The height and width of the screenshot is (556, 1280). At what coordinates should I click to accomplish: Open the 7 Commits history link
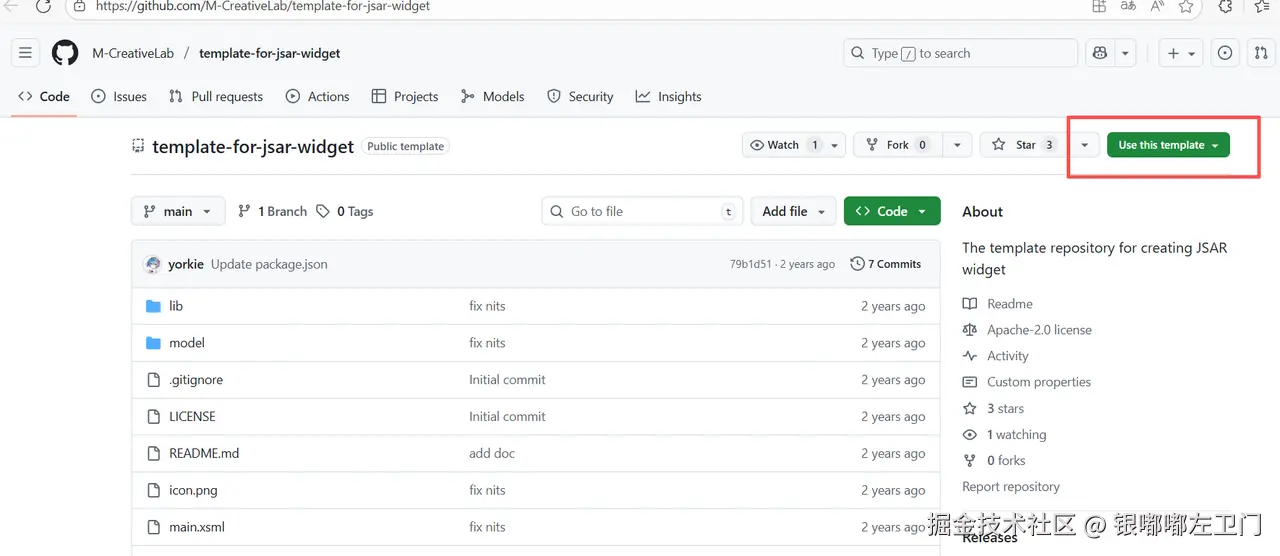[886, 264]
